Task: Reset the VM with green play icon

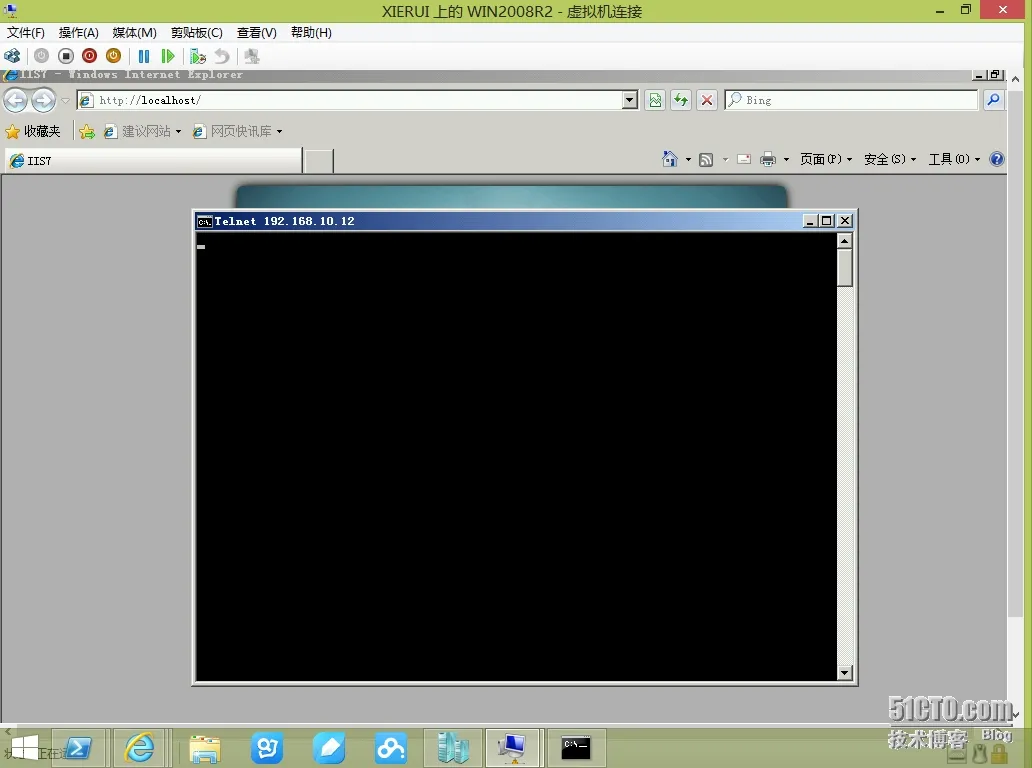Action: click(168, 56)
